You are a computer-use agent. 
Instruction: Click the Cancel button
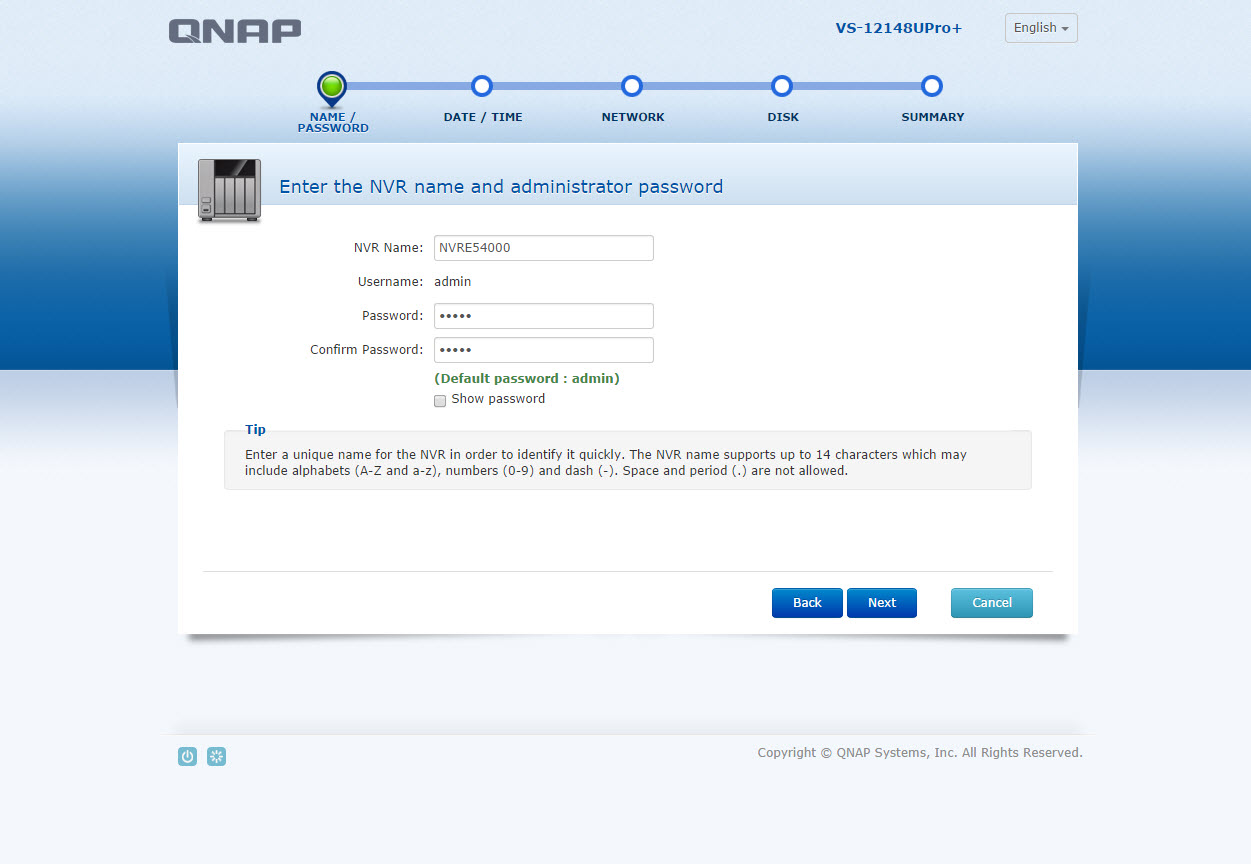pos(991,602)
